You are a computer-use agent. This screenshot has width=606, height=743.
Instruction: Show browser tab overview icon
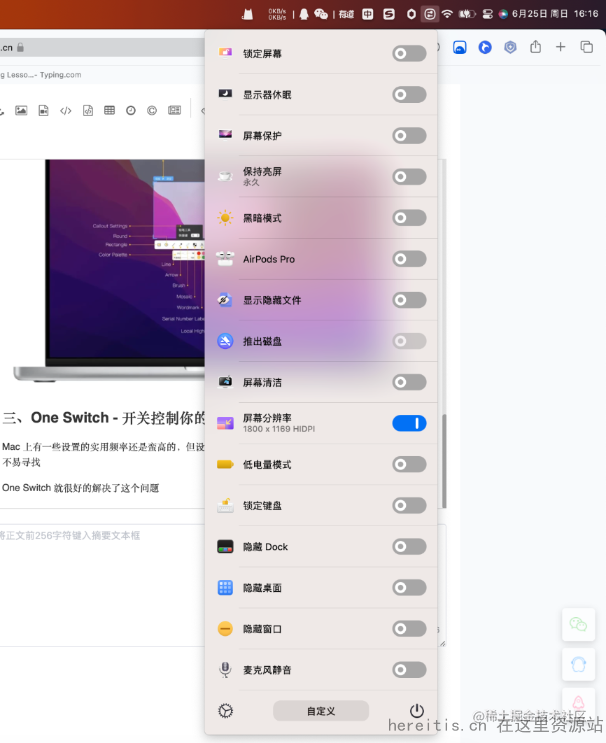pyautogui.click(x=587, y=46)
